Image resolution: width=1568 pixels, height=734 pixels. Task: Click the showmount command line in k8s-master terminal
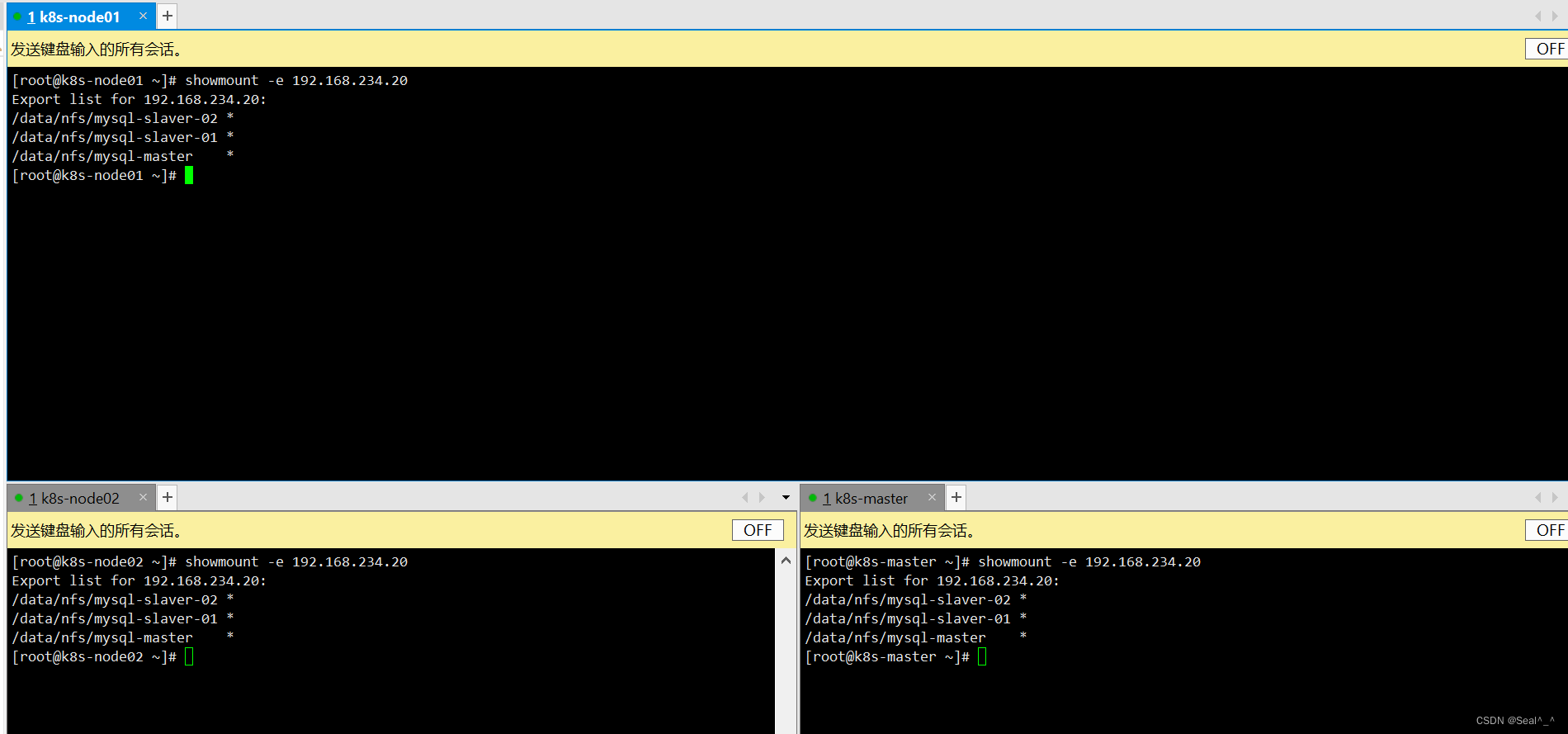tap(1003, 561)
